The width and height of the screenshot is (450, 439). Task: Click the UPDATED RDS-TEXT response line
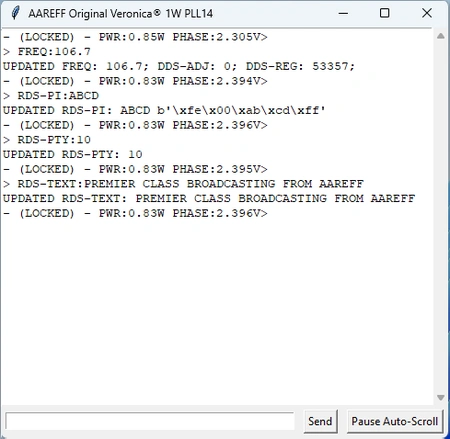pos(209,198)
